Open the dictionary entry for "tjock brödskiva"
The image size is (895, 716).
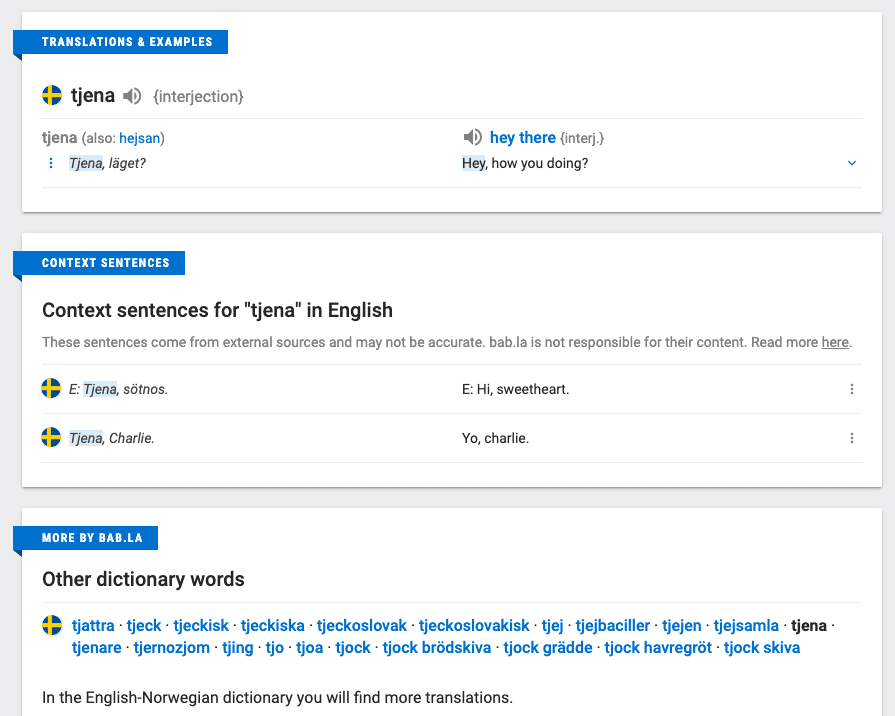click(437, 647)
